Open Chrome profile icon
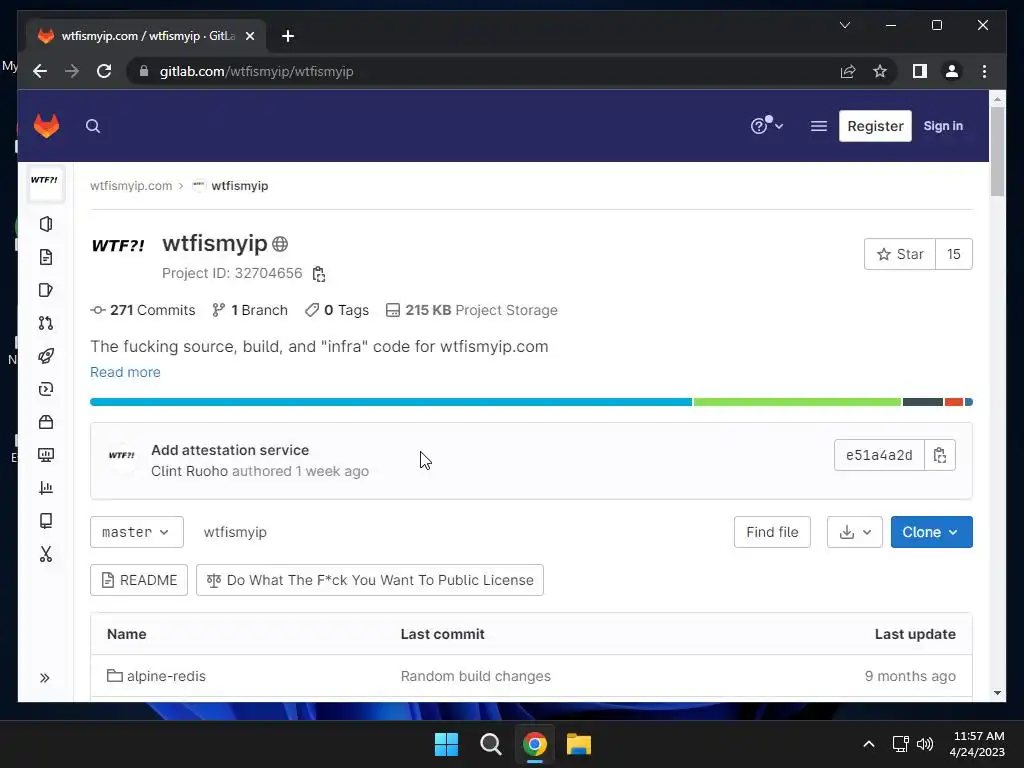Screen dimensions: 1024x768 point(952,71)
